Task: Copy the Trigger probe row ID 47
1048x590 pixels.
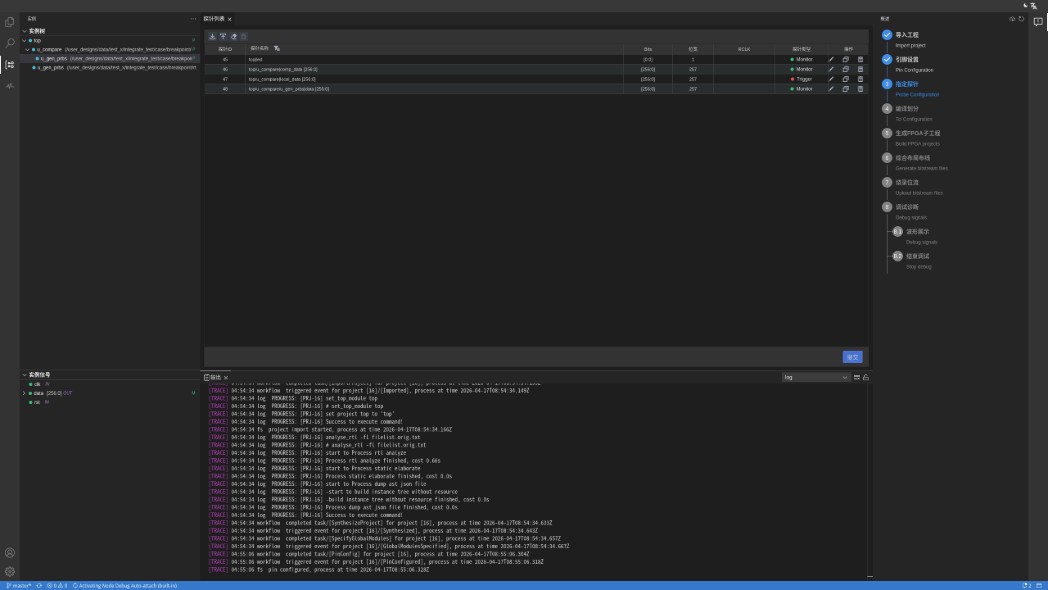Action: (x=845, y=79)
